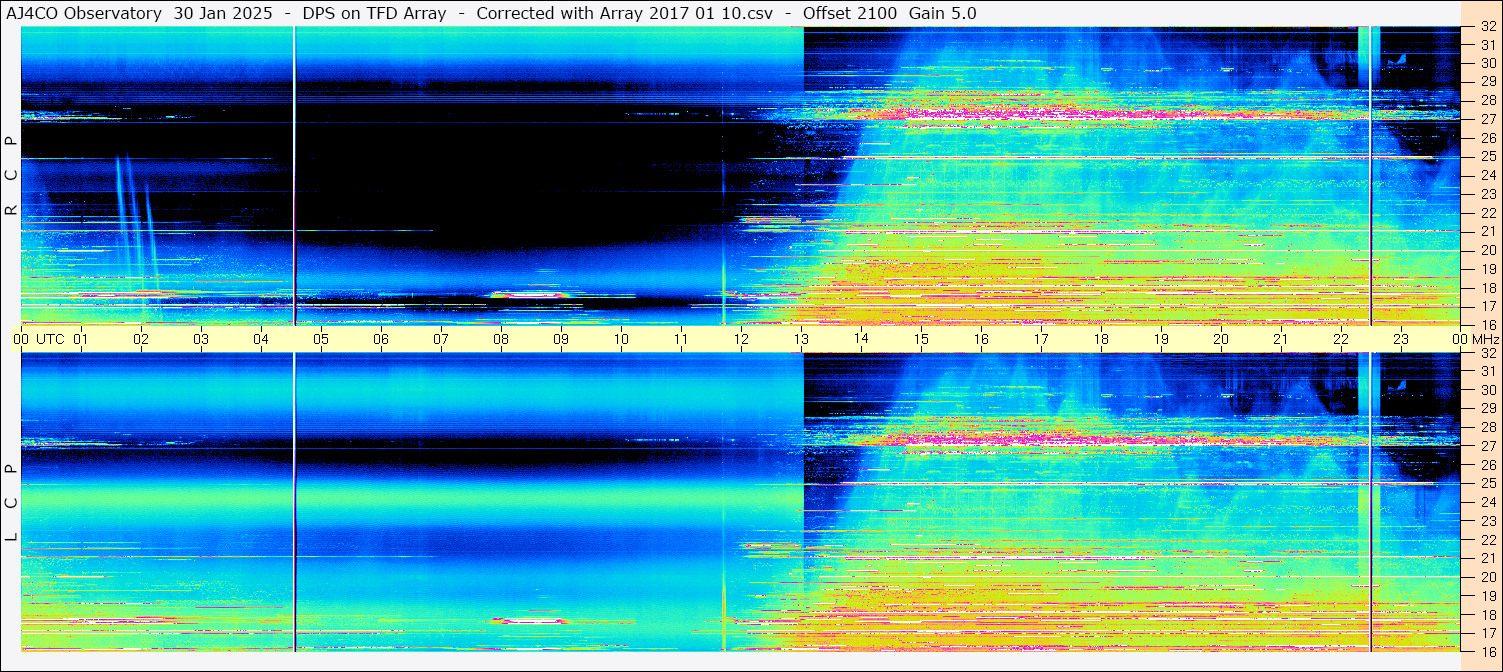Click the 32 MHz label of RCP panel
Viewport: 1503px width, 672px height.
pos(1488,27)
